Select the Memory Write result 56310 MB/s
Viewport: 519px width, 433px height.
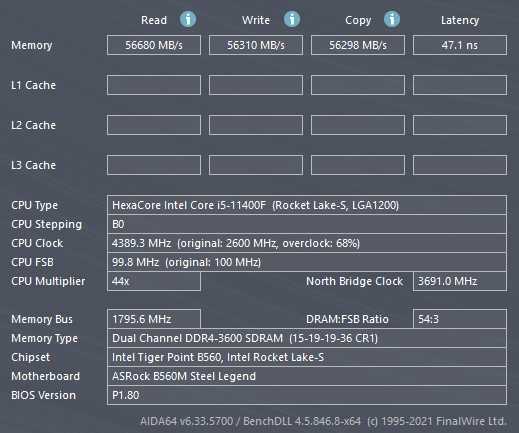coord(256,45)
